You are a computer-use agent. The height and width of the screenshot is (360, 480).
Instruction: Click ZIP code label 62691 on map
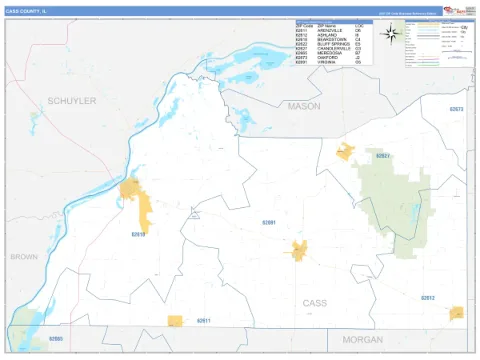pyautogui.click(x=269, y=222)
